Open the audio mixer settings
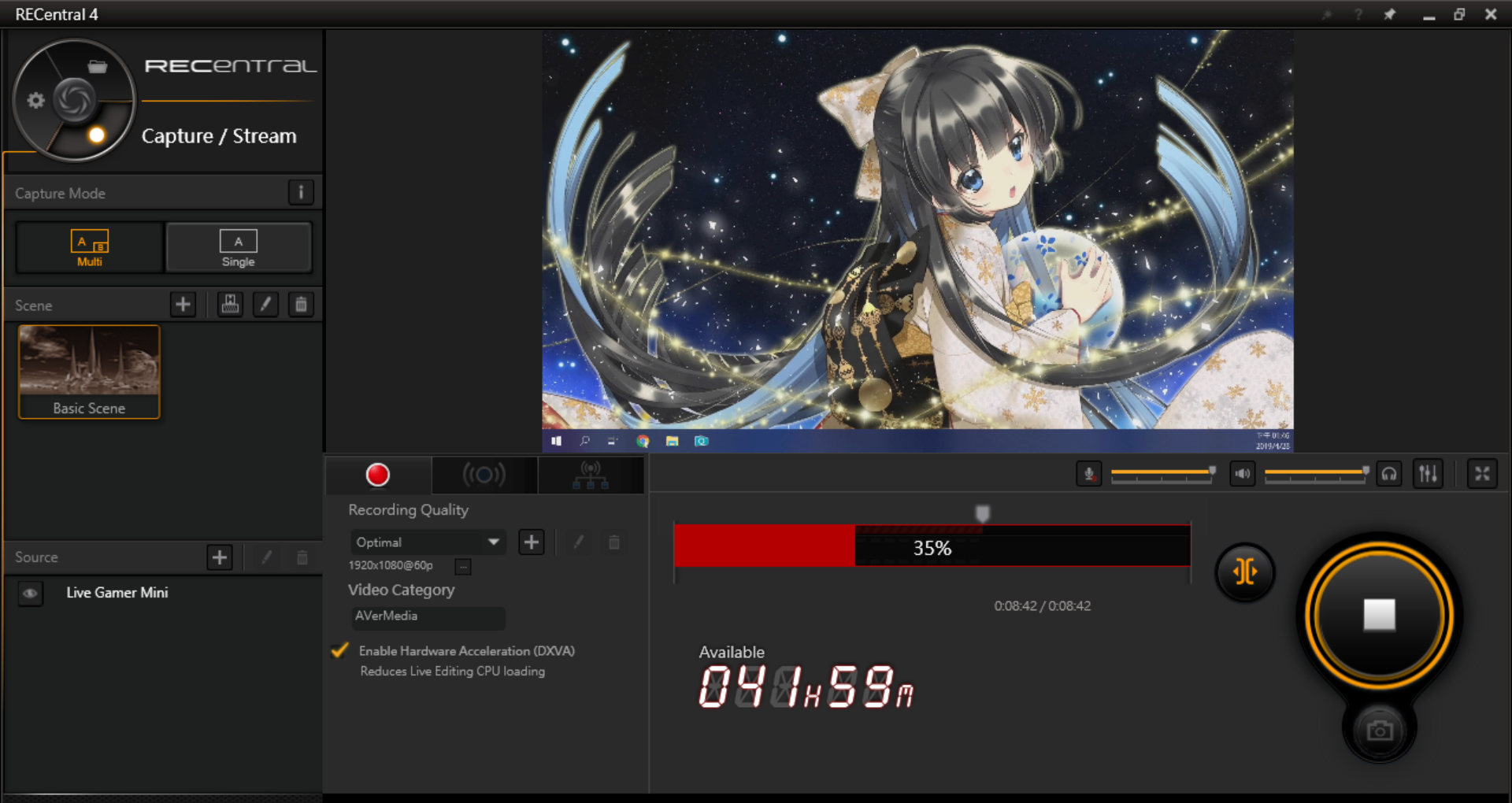 tap(1428, 474)
